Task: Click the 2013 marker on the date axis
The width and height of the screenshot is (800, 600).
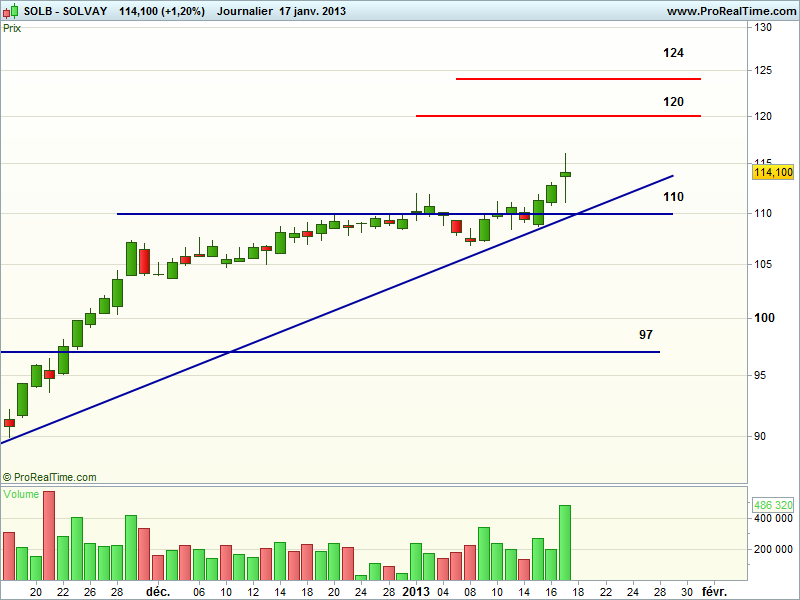Action: pos(416,591)
